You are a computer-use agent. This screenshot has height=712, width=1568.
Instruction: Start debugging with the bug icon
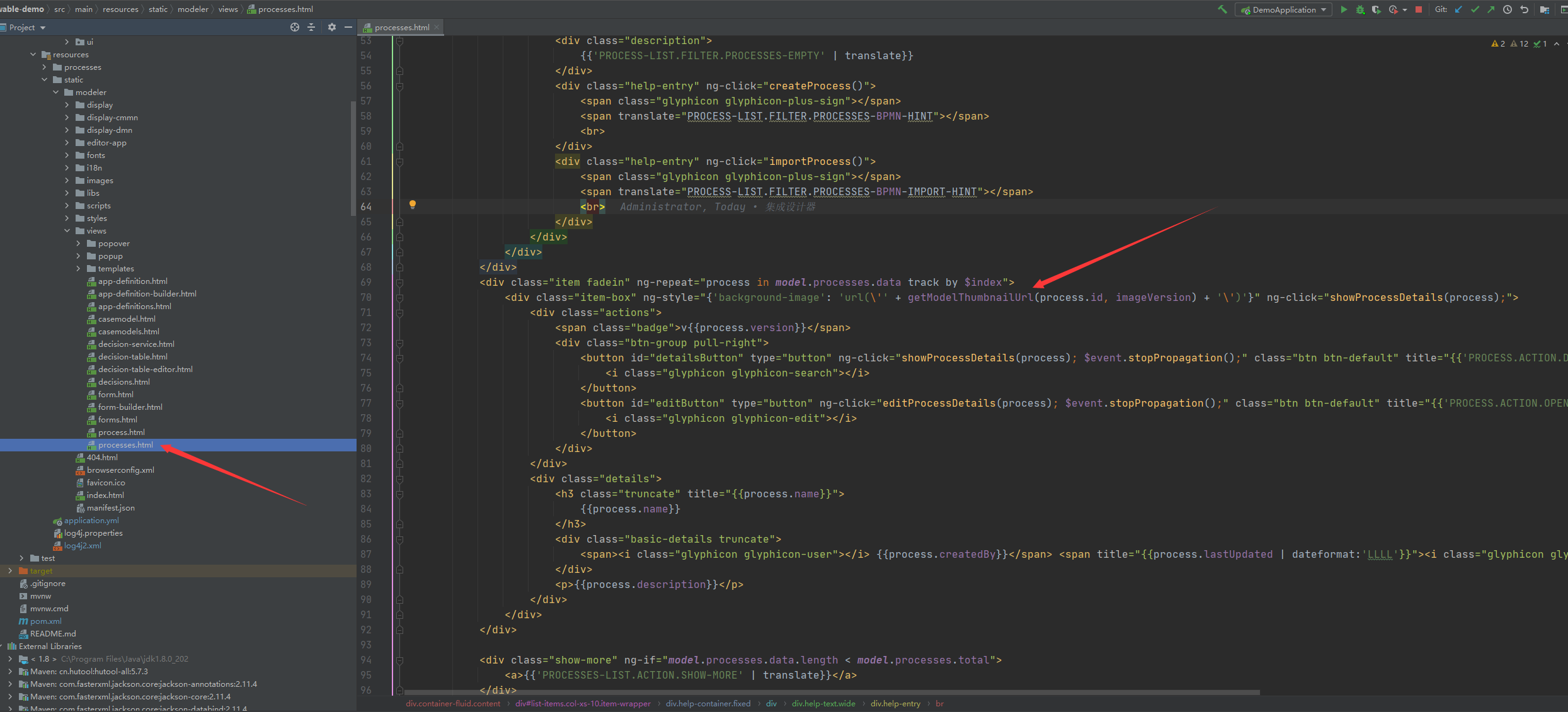coord(1360,9)
